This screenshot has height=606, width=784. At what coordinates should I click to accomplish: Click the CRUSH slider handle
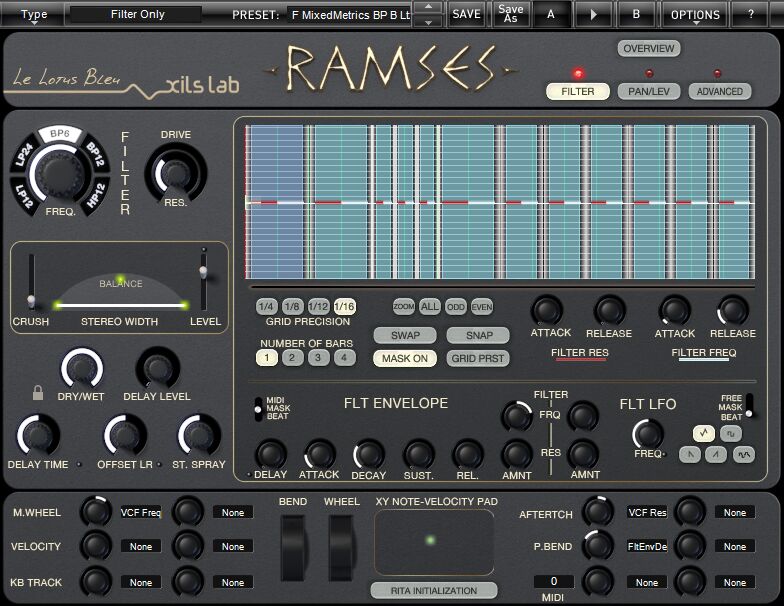[x=31, y=300]
